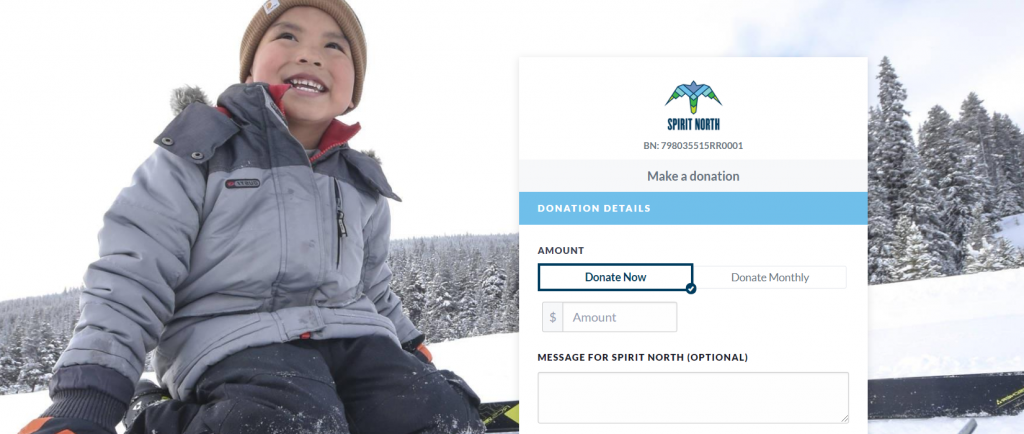Focus the Amount input field

pos(619,317)
